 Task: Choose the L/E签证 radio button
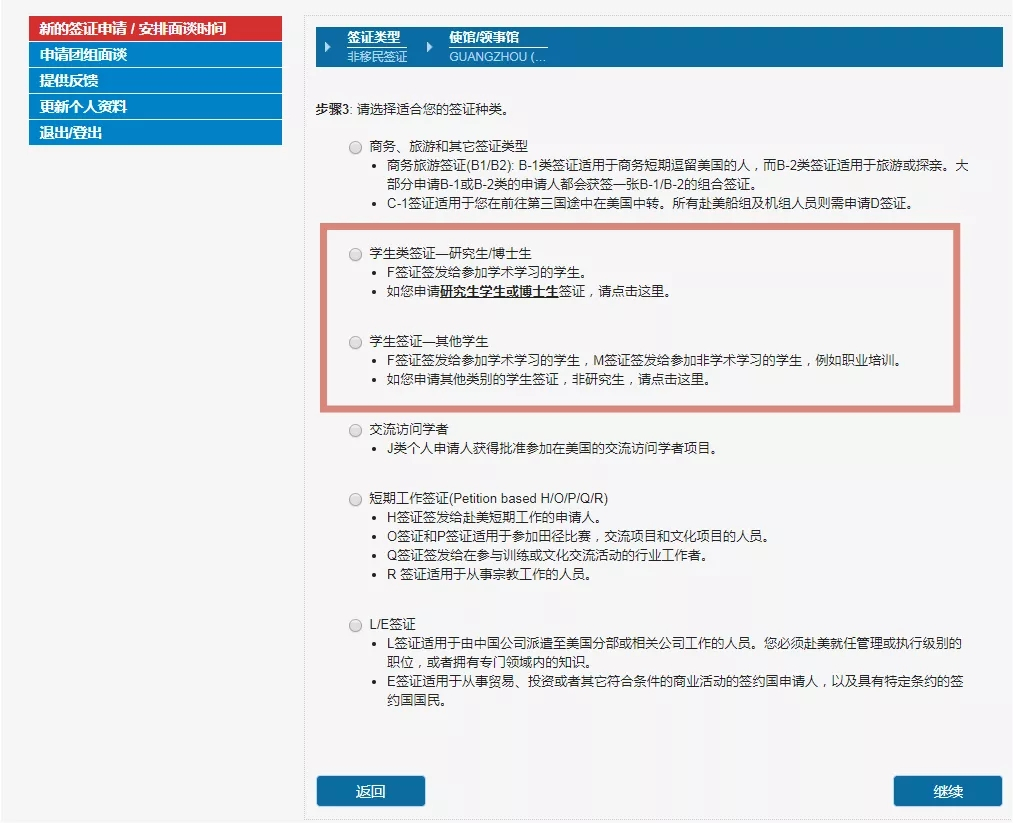[x=355, y=625]
